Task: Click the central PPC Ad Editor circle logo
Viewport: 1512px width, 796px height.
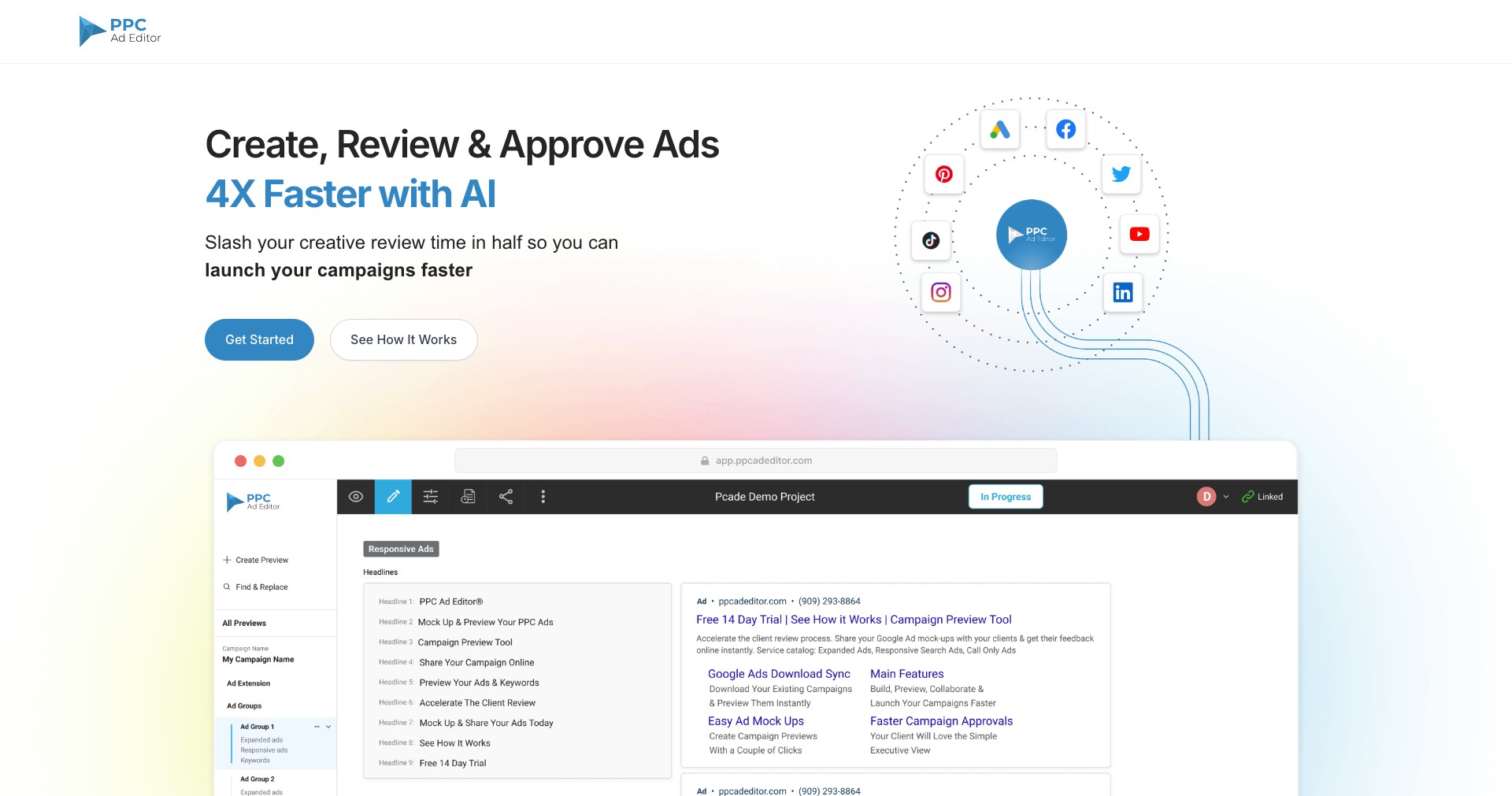Action: pyautogui.click(x=1032, y=235)
